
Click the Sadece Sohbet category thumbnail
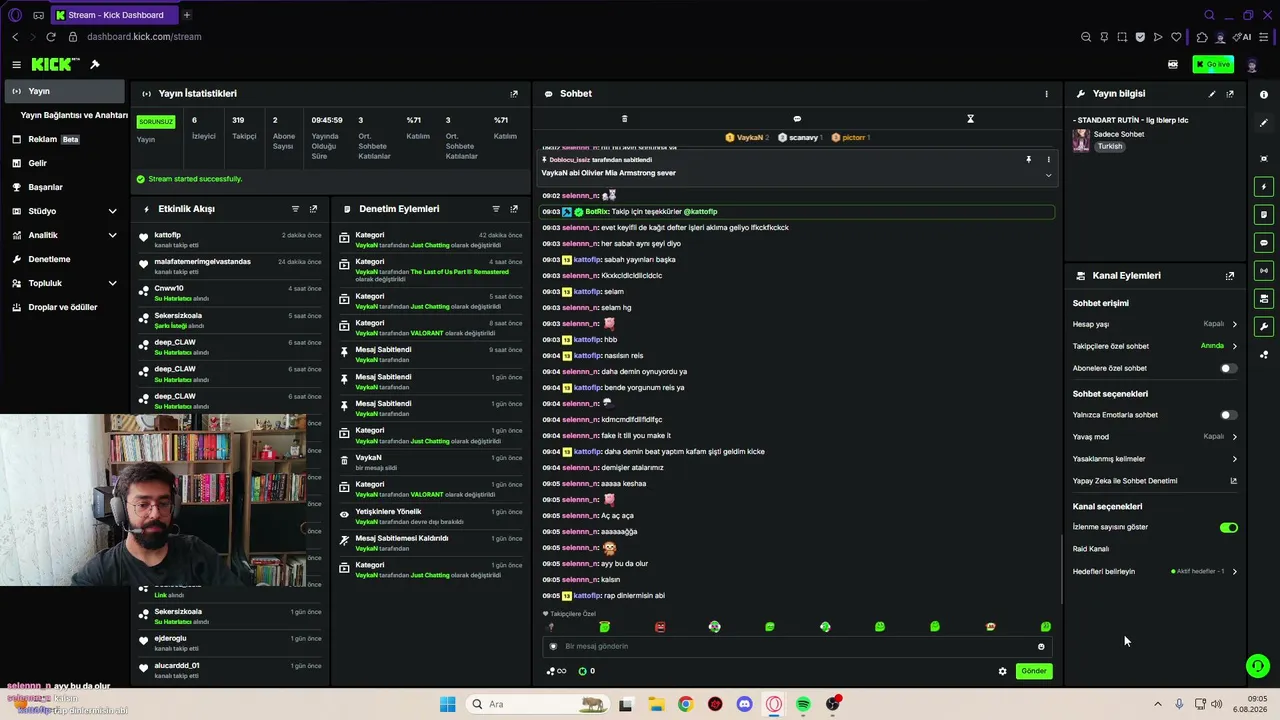tap(1081, 140)
